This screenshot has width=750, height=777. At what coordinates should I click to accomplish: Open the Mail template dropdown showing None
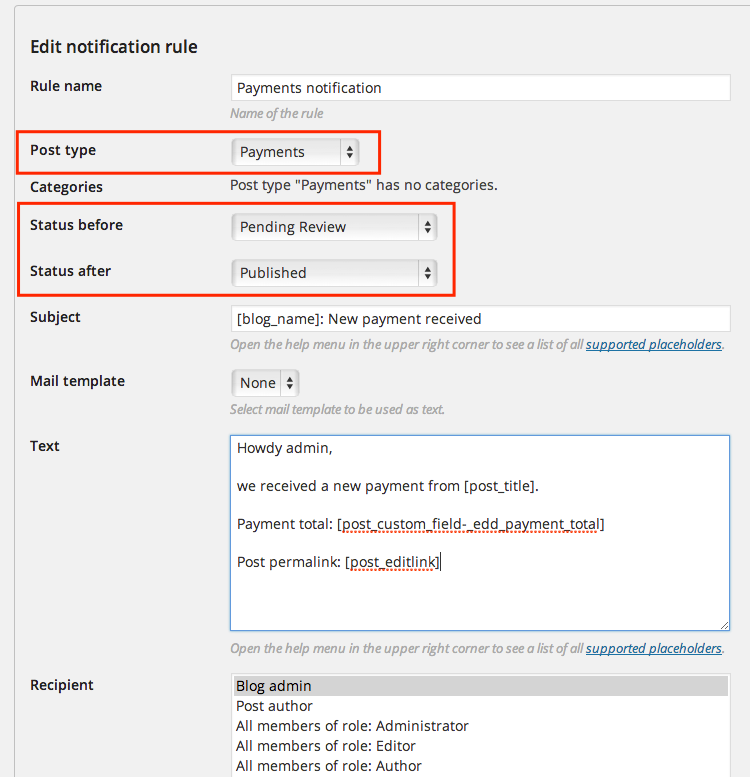point(266,383)
